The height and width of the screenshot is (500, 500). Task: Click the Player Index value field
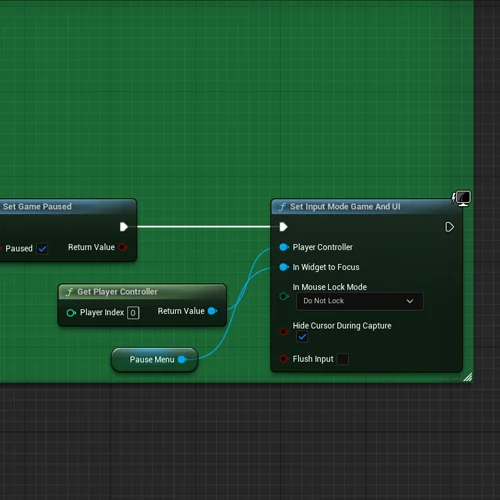point(133,313)
